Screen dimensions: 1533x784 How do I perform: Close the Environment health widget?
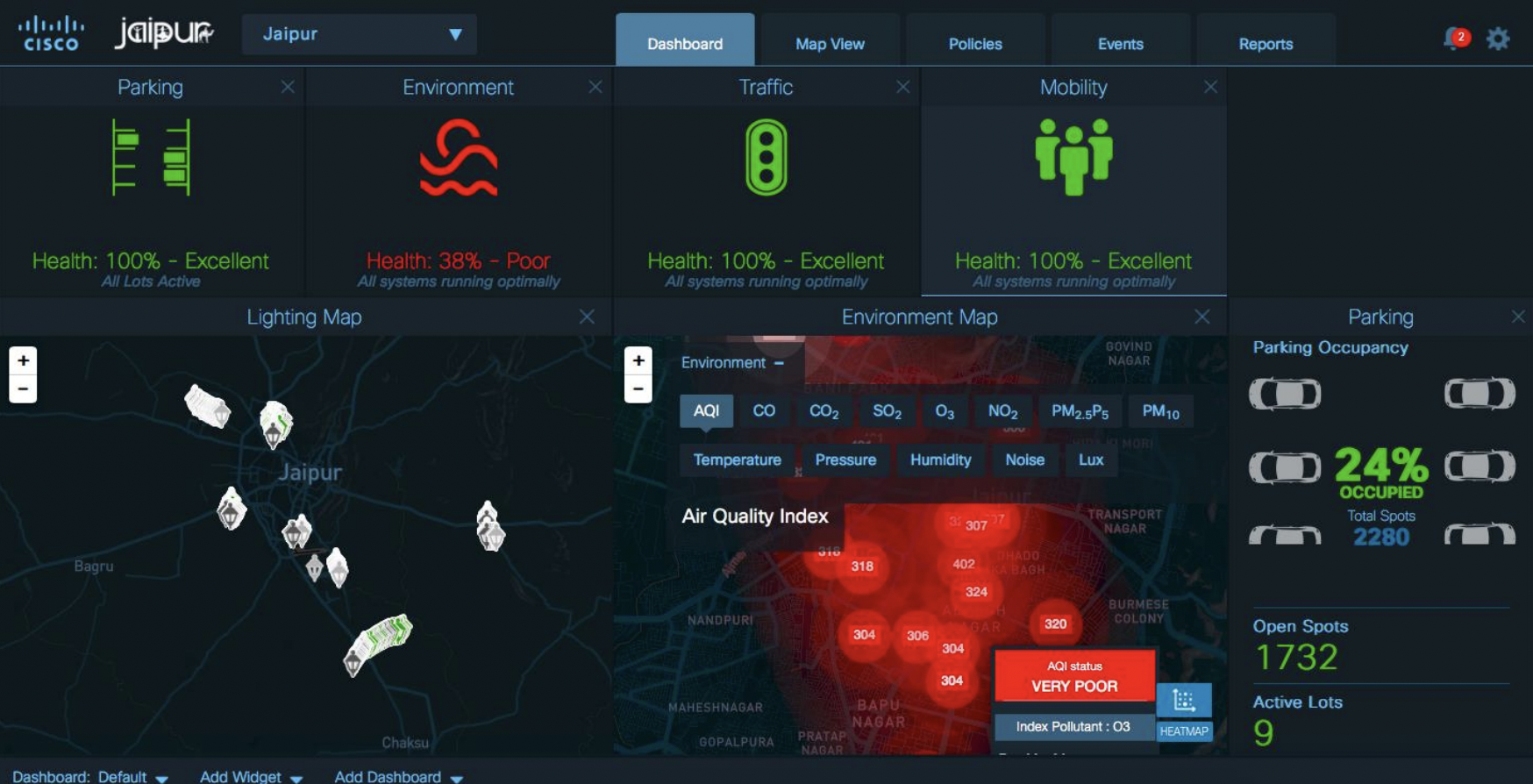(x=595, y=87)
